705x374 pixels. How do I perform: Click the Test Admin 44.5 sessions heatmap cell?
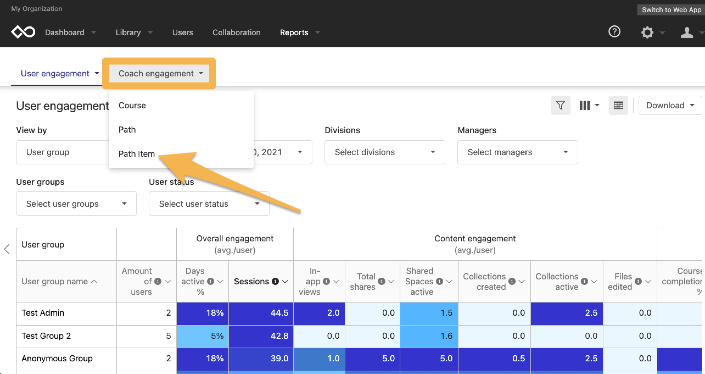(x=261, y=313)
